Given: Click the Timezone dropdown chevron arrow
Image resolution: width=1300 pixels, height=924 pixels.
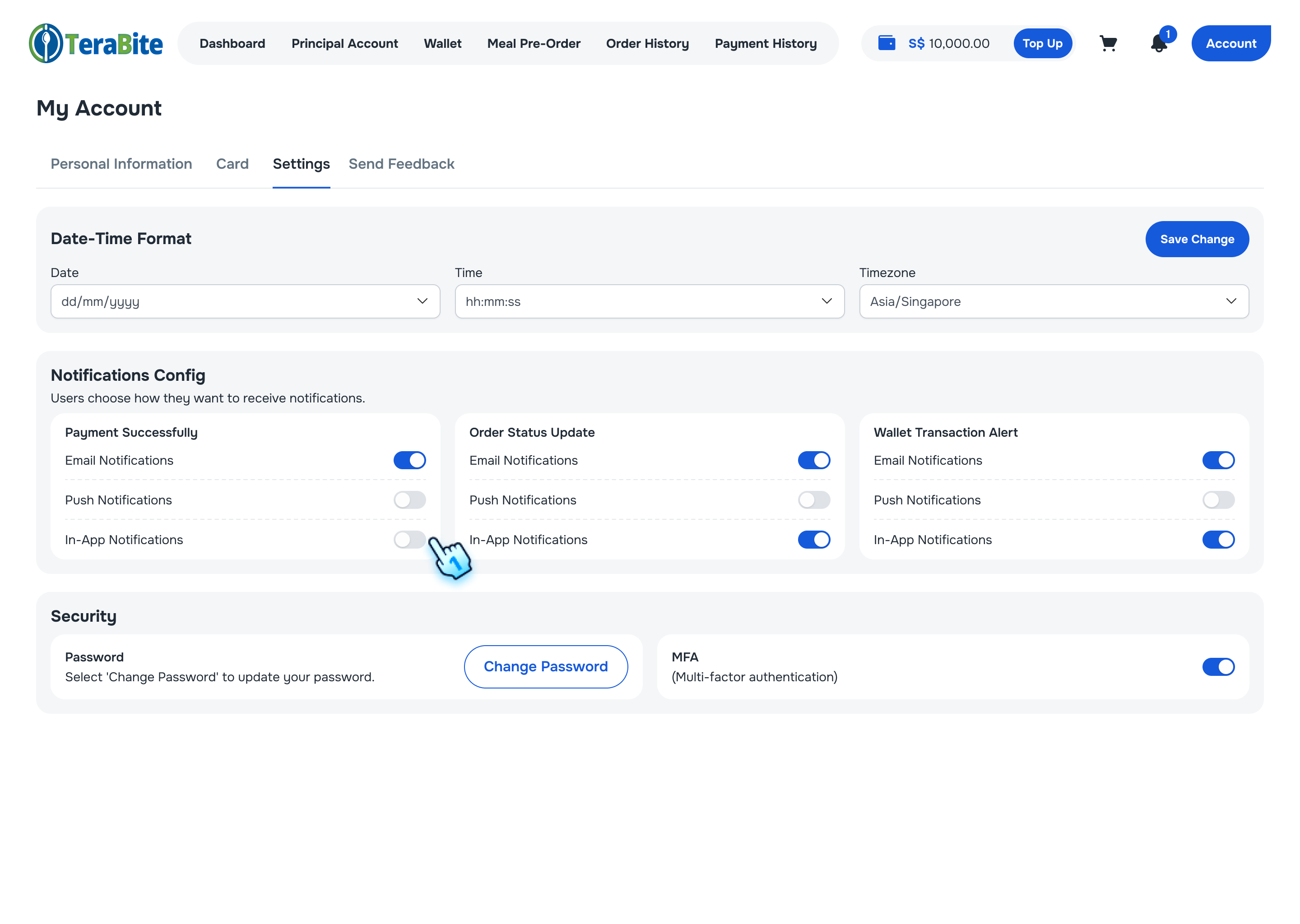Looking at the screenshot, I should point(1230,301).
